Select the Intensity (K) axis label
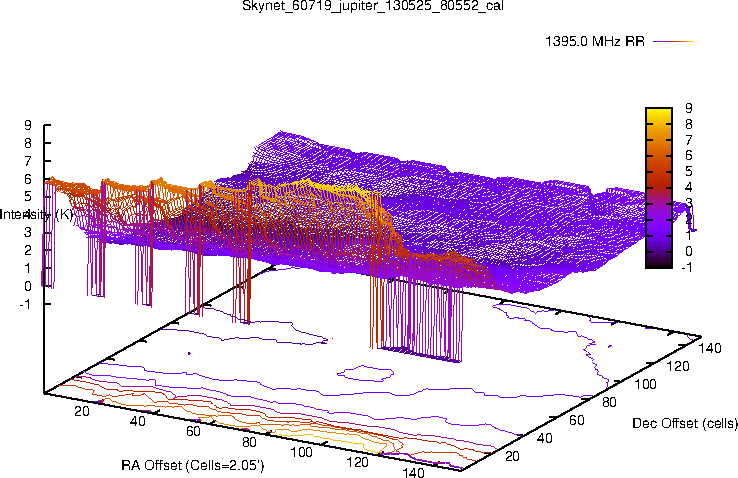Screen dimensions: 738x478 tap(36, 215)
